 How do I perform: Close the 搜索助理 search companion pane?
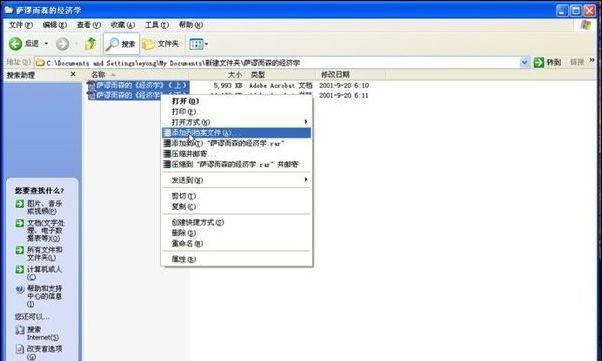[73, 74]
